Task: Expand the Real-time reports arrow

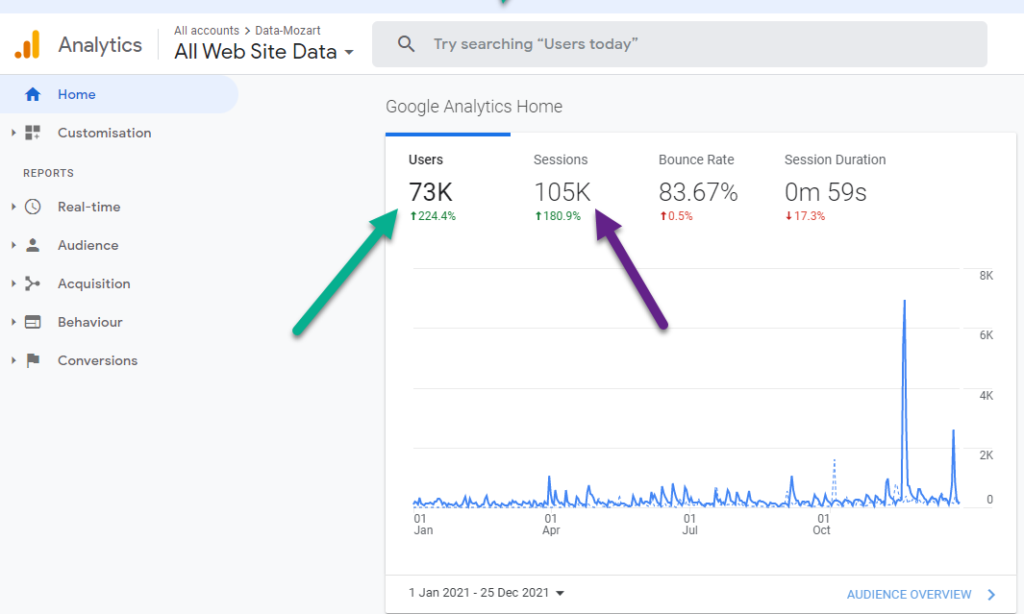Action: [13, 206]
